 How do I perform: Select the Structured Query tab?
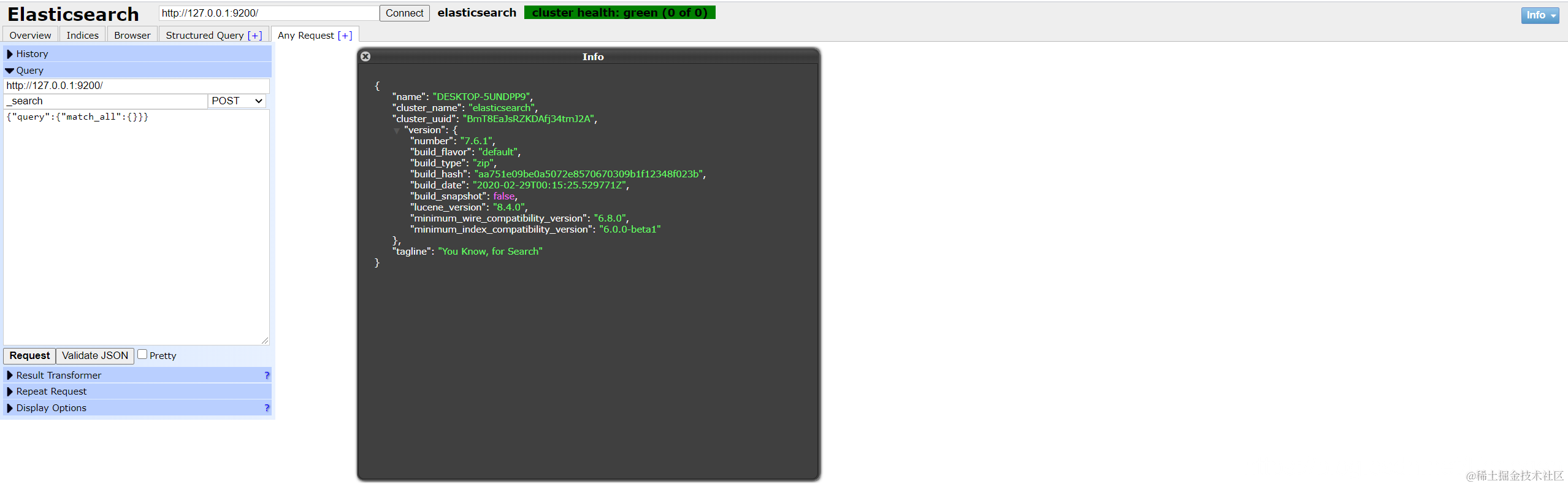pos(205,35)
